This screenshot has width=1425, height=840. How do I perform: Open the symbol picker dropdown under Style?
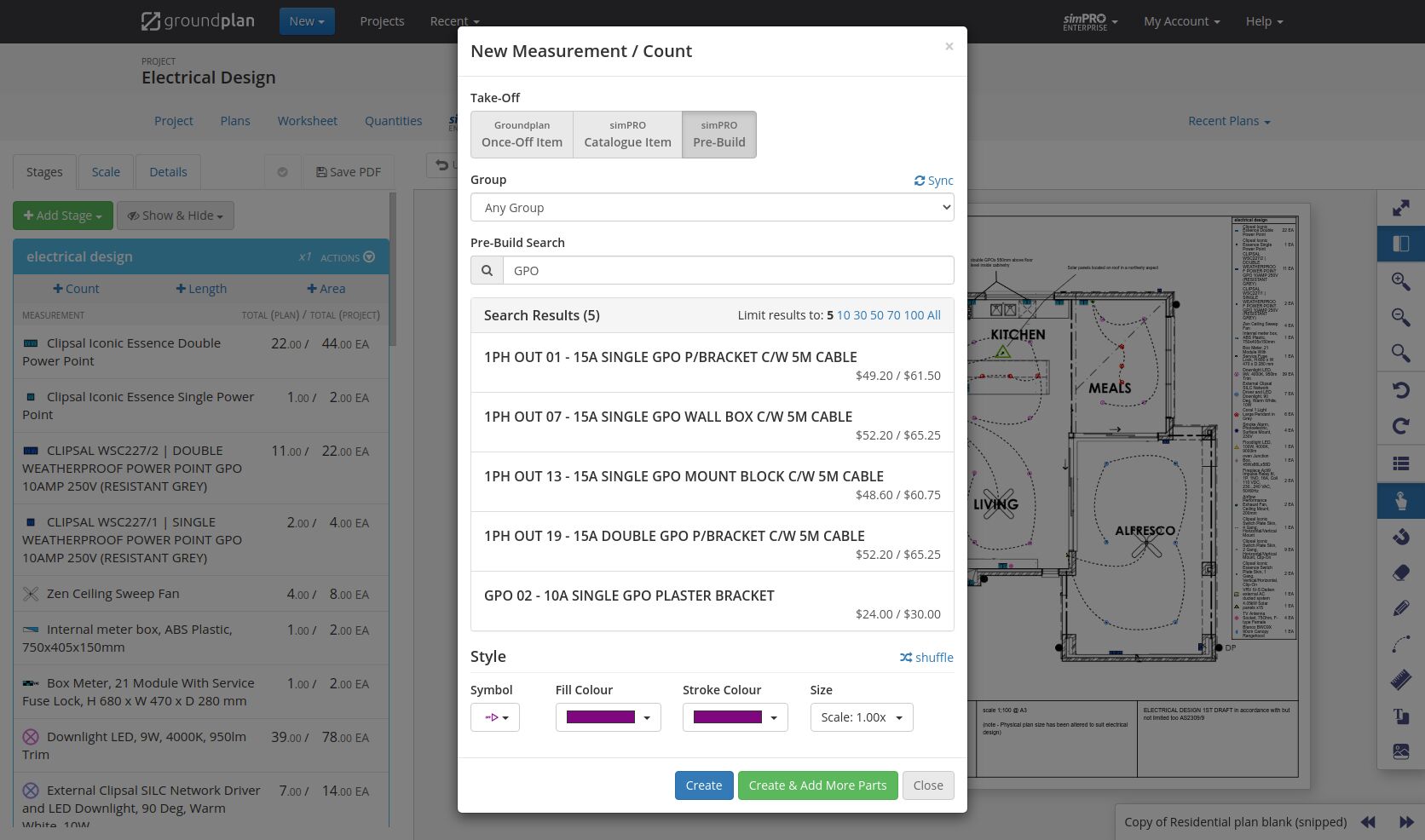[x=494, y=716]
